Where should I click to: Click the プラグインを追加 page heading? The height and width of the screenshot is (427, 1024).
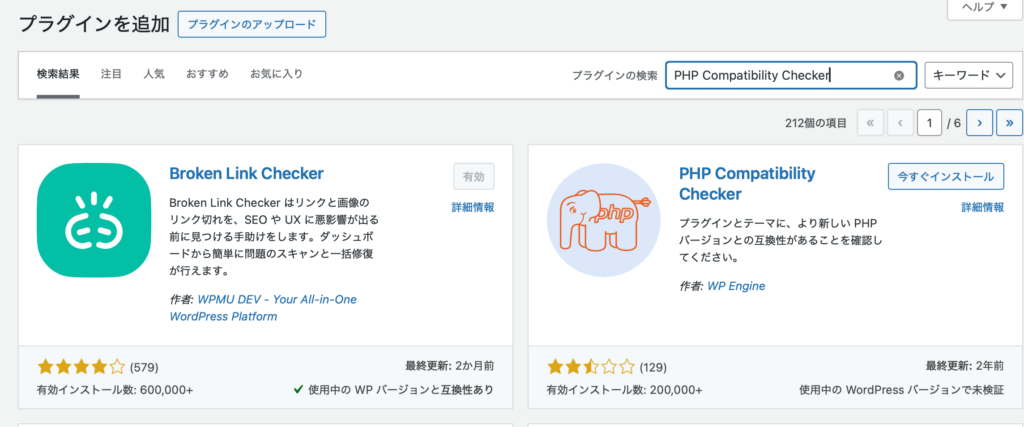pos(92,24)
